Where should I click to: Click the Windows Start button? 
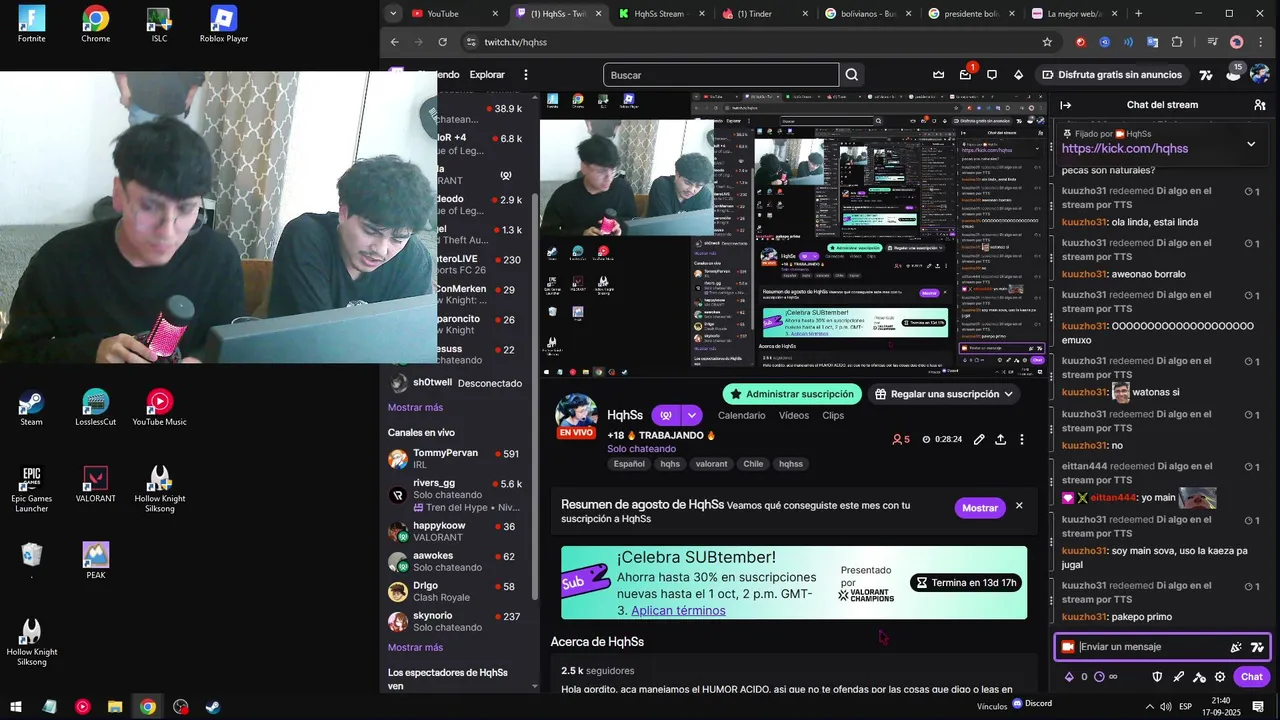[16, 707]
